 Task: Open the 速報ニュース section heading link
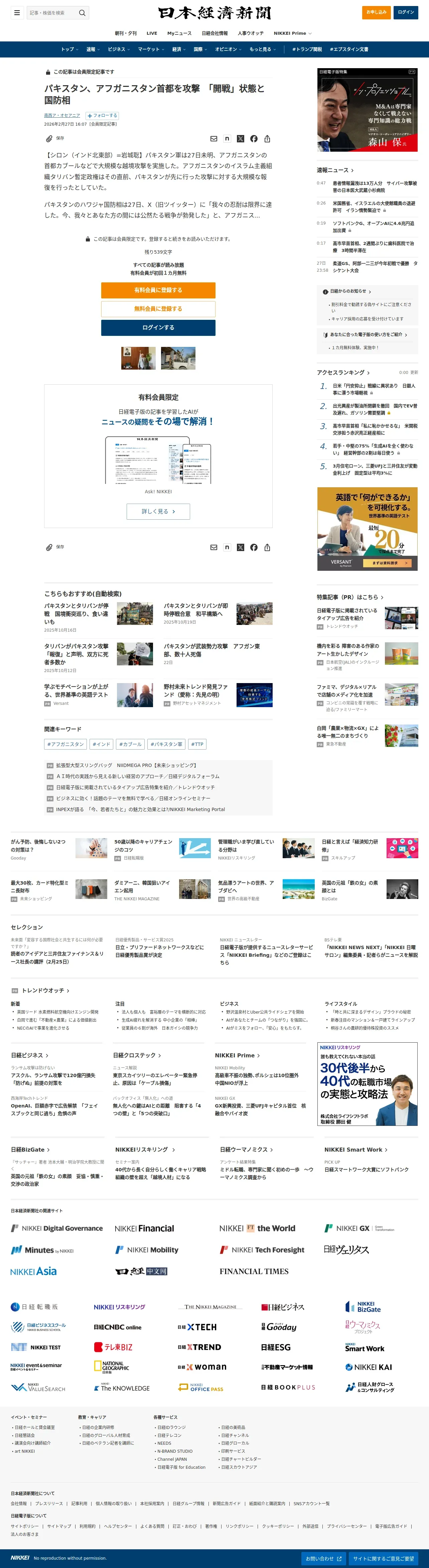click(x=335, y=170)
